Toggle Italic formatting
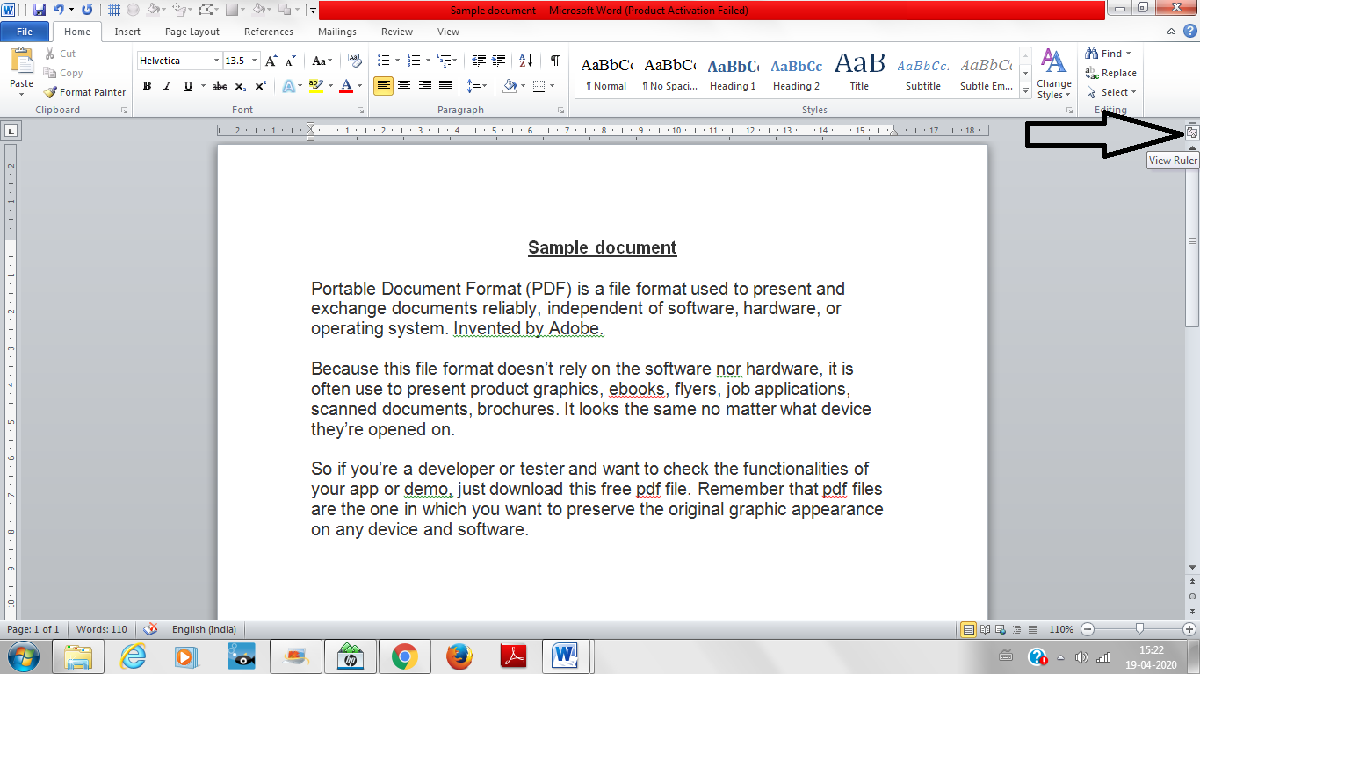The height and width of the screenshot is (768, 1366). [167, 86]
